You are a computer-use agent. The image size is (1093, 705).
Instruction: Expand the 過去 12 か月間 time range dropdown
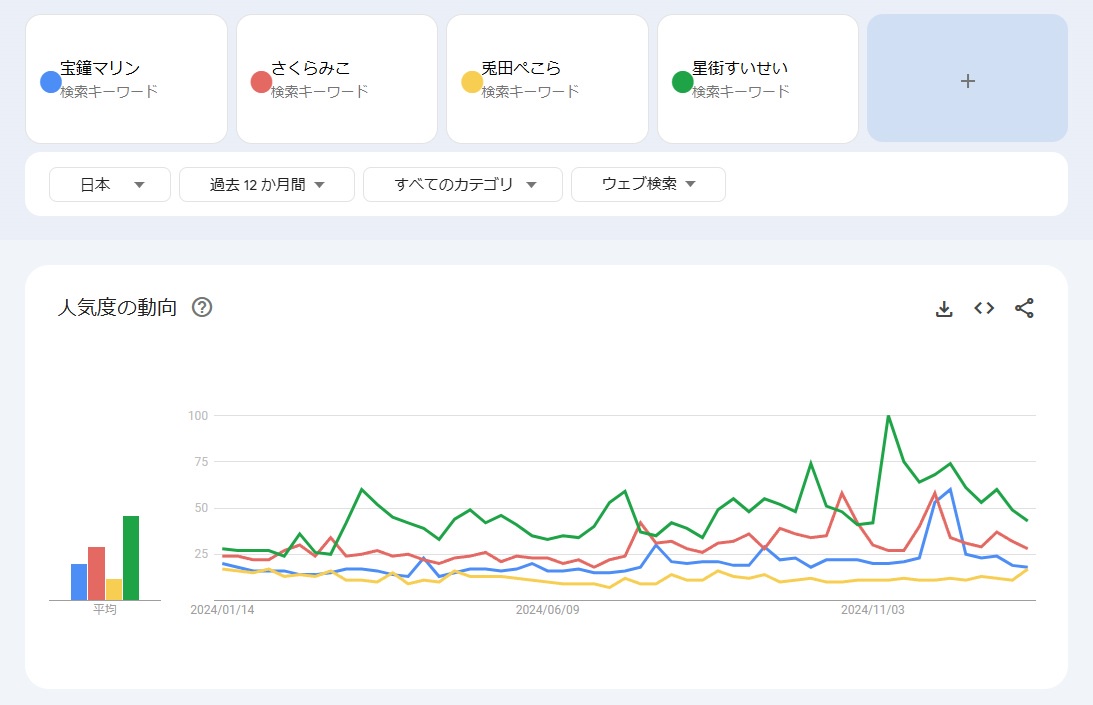[267, 184]
